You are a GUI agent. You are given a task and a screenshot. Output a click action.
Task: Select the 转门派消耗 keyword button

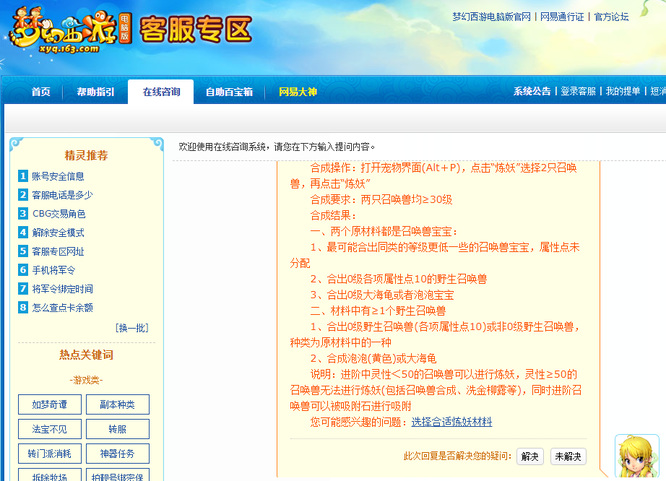click(x=50, y=453)
